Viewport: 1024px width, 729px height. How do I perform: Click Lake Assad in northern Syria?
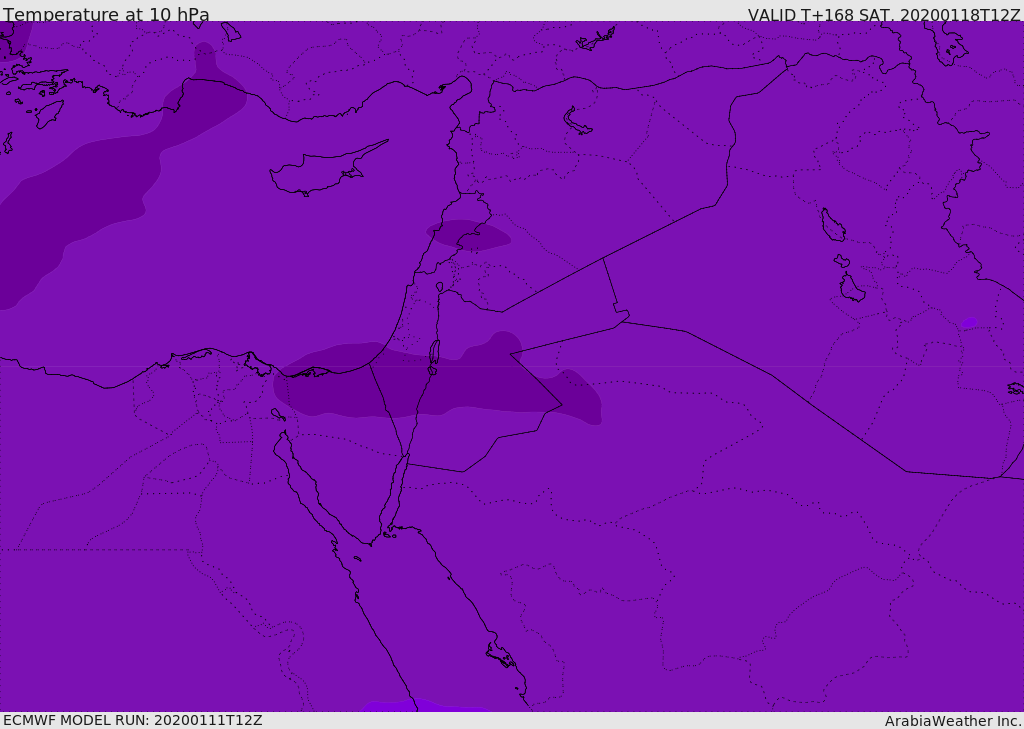pos(577,121)
